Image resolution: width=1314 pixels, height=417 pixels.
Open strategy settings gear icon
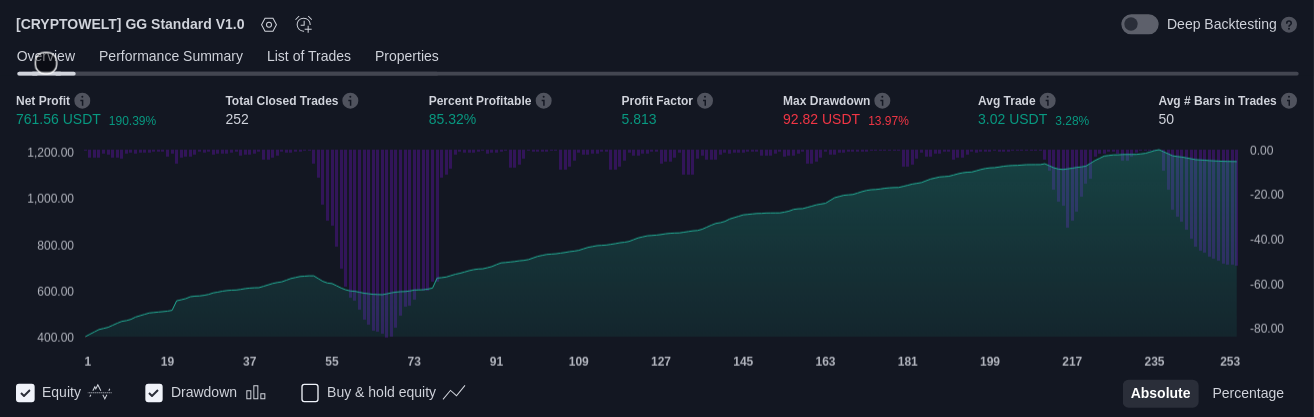[269, 25]
